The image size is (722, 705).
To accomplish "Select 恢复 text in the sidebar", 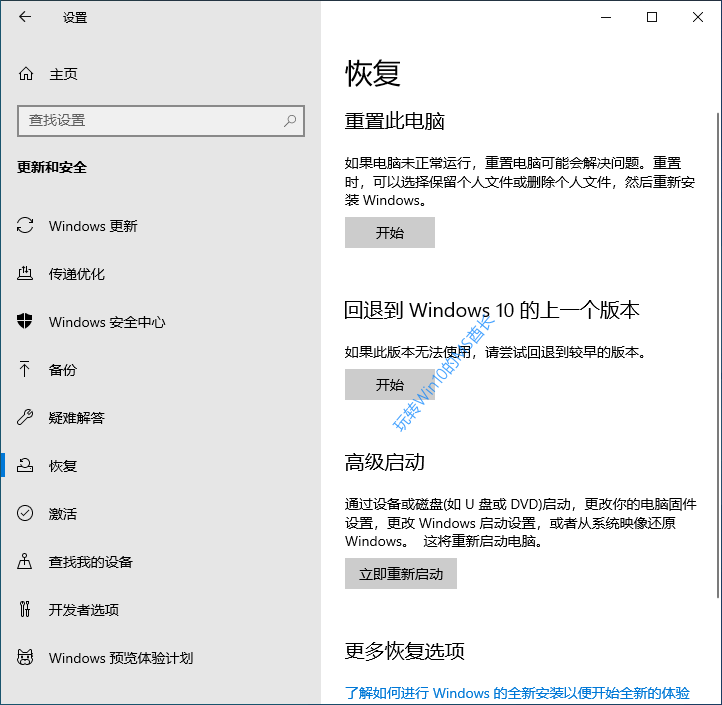I will point(63,466).
